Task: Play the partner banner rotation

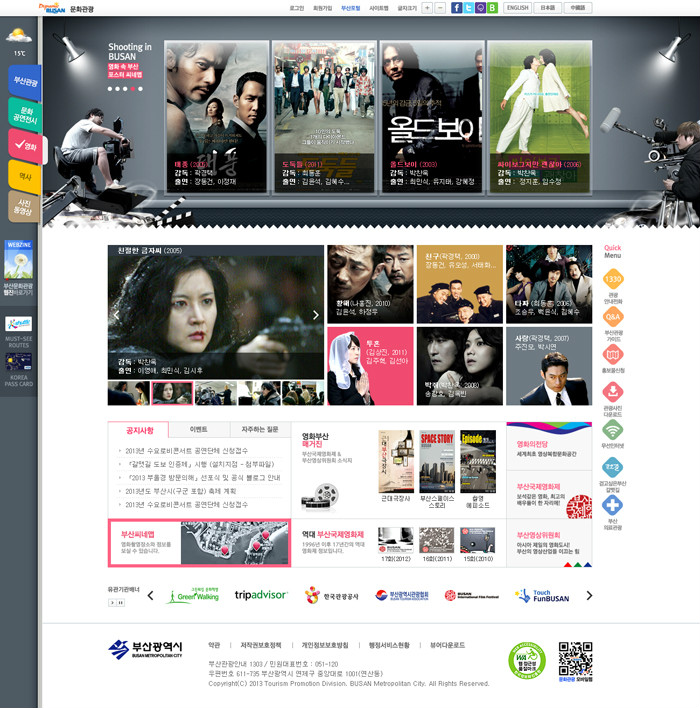Action: (x=112, y=602)
